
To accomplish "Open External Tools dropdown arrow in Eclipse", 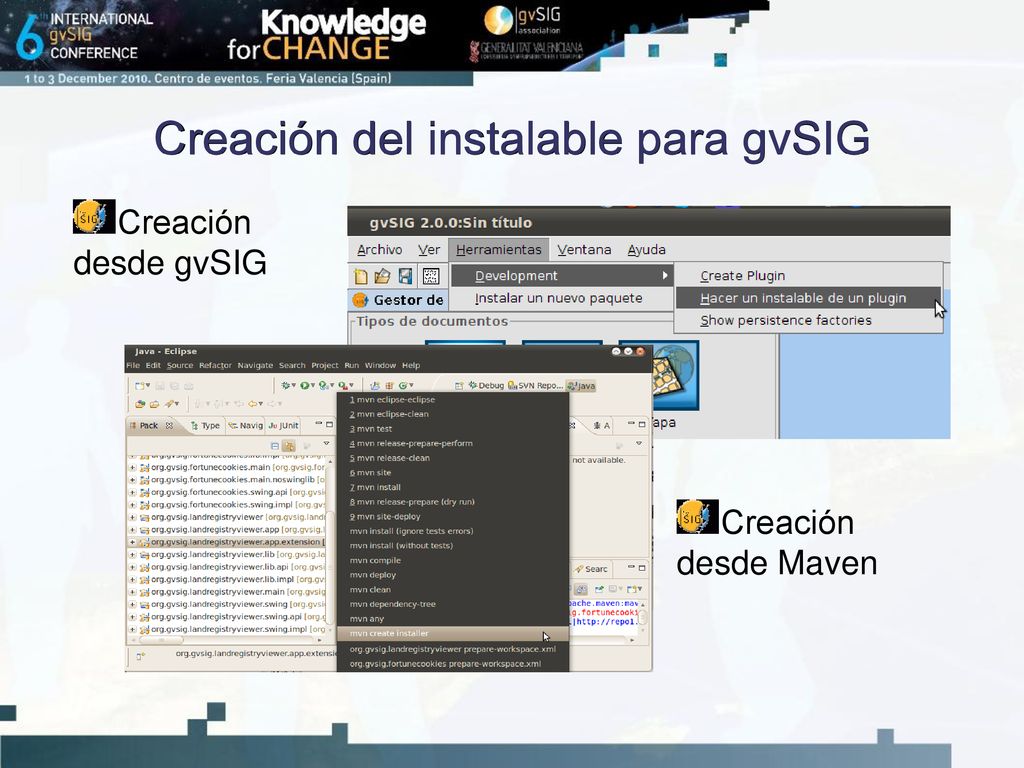I will click(351, 385).
